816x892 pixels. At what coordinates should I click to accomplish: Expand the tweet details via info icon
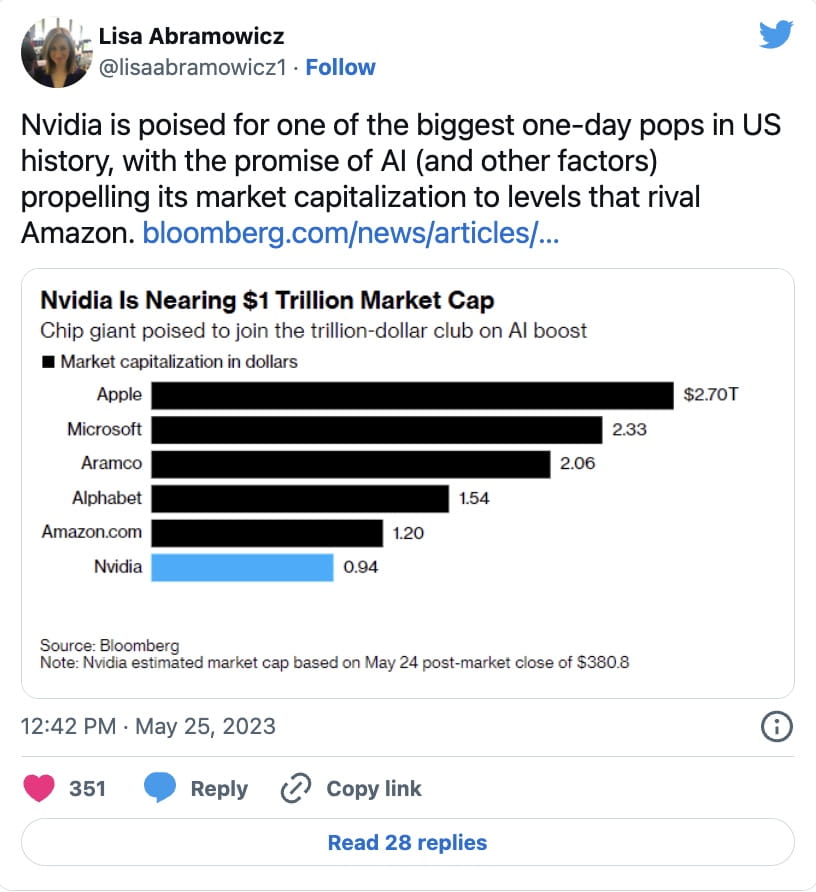tap(778, 727)
